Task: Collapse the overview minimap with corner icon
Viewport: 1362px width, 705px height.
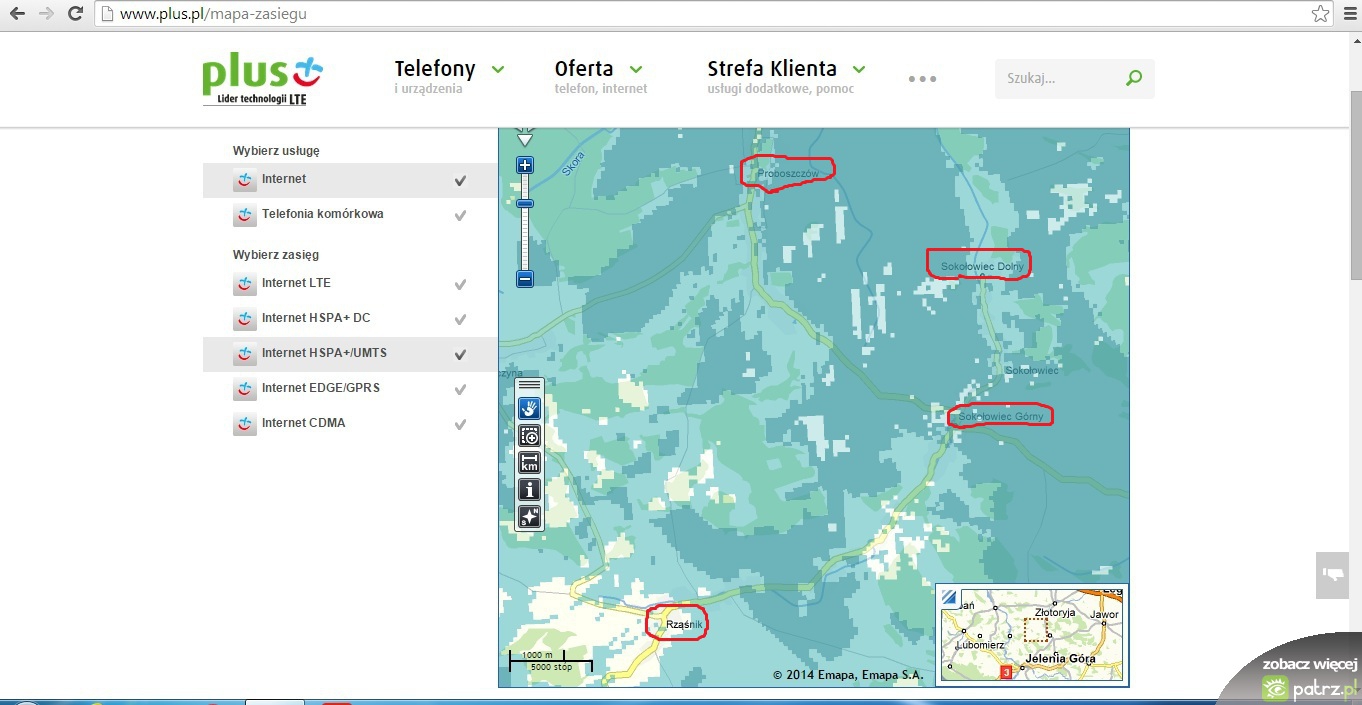Action: [949, 598]
